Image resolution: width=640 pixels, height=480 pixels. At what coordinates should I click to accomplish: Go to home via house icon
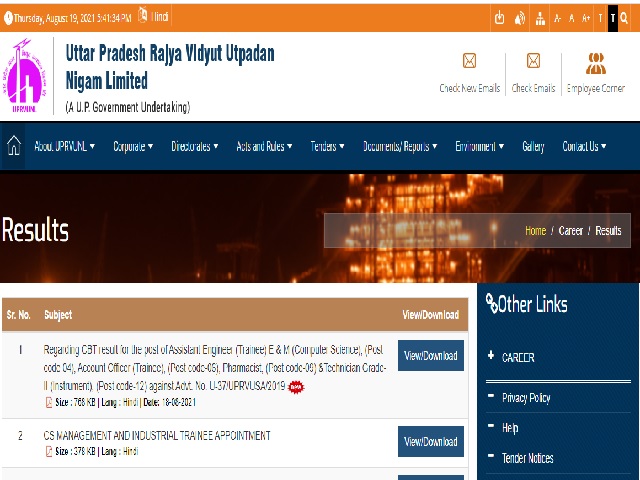point(13,145)
